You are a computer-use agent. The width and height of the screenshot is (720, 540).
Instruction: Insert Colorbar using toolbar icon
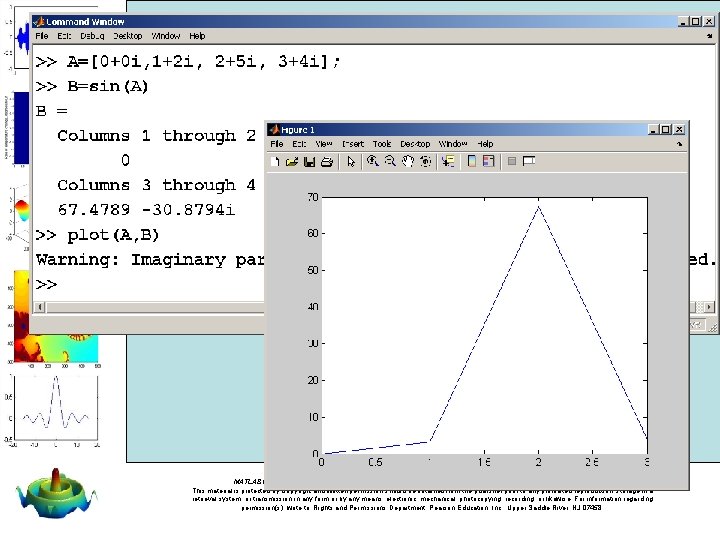[x=472, y=161]
